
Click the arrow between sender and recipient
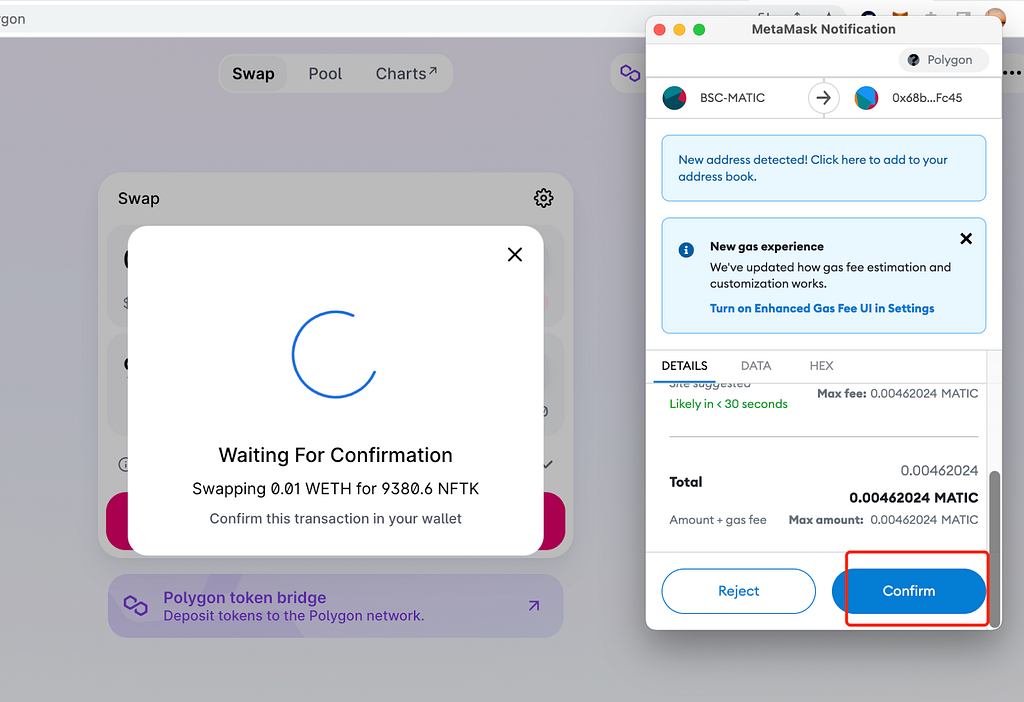(824, 98)
